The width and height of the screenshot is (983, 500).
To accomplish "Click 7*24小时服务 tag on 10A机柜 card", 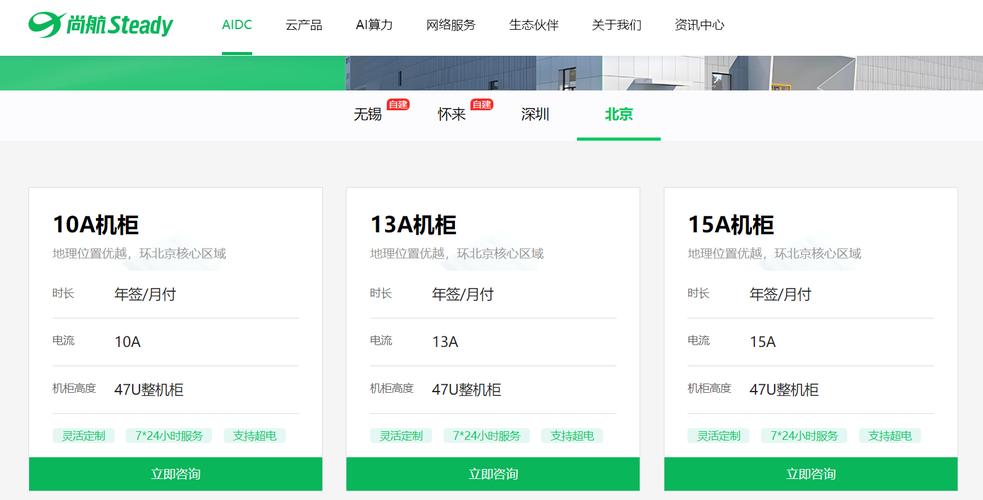I will coord(169,435).
